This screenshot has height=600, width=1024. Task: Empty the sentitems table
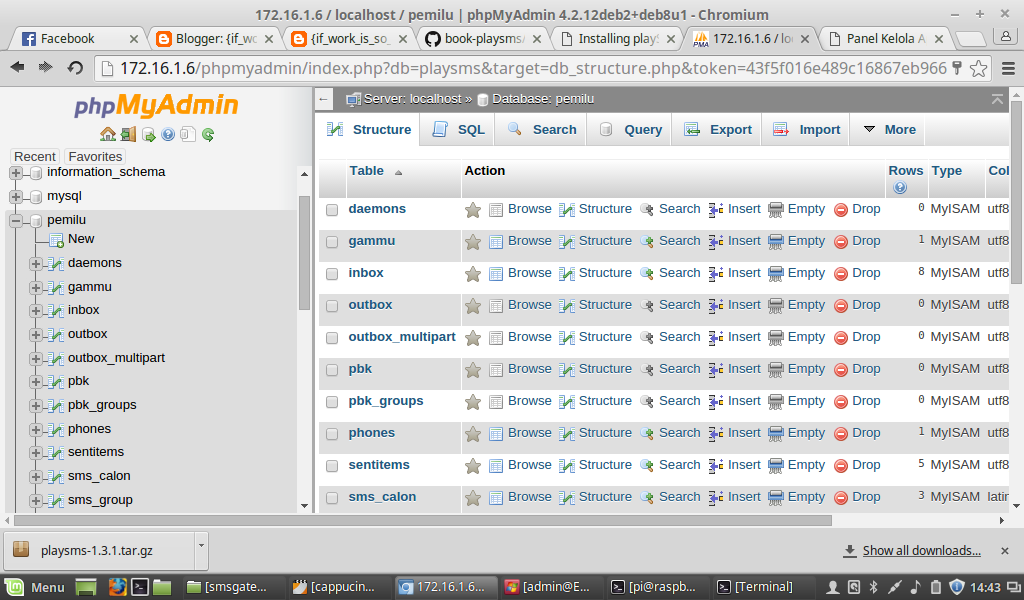[806, 464]
